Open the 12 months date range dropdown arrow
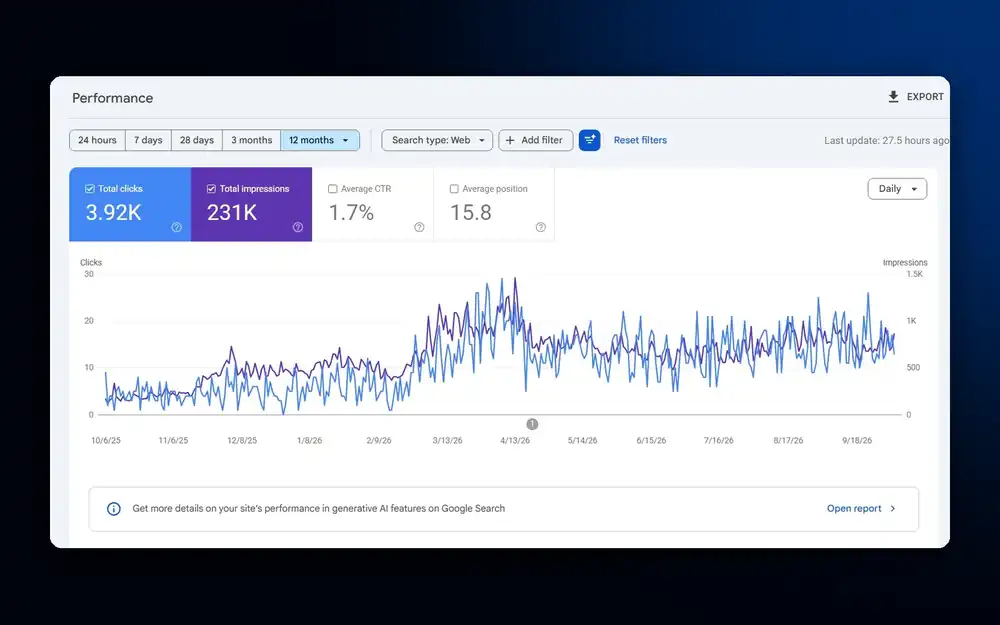This screenshot has height=625, width=1000. [x=346, y=140]
